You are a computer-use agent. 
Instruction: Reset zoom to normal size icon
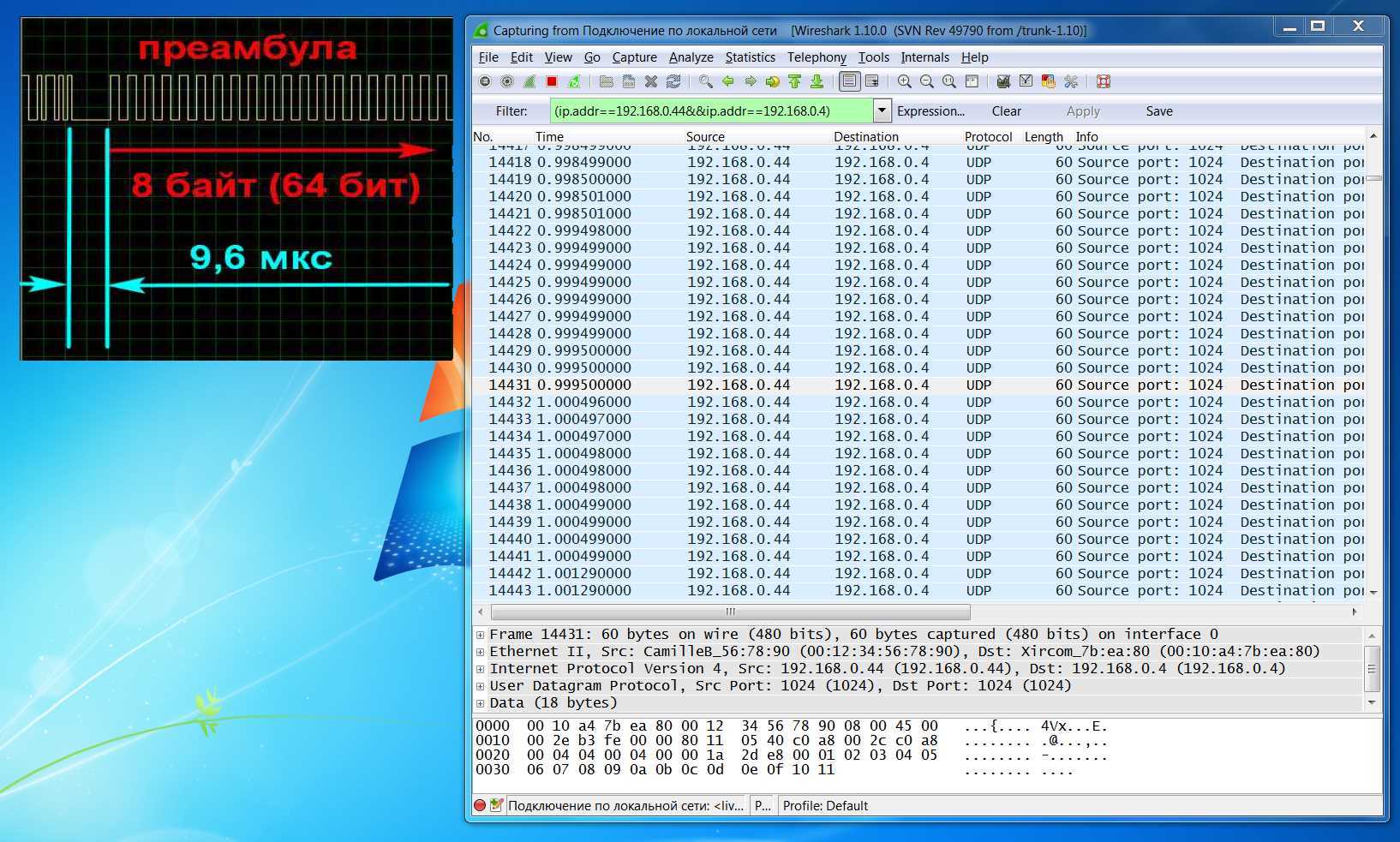tap(949, 81)
